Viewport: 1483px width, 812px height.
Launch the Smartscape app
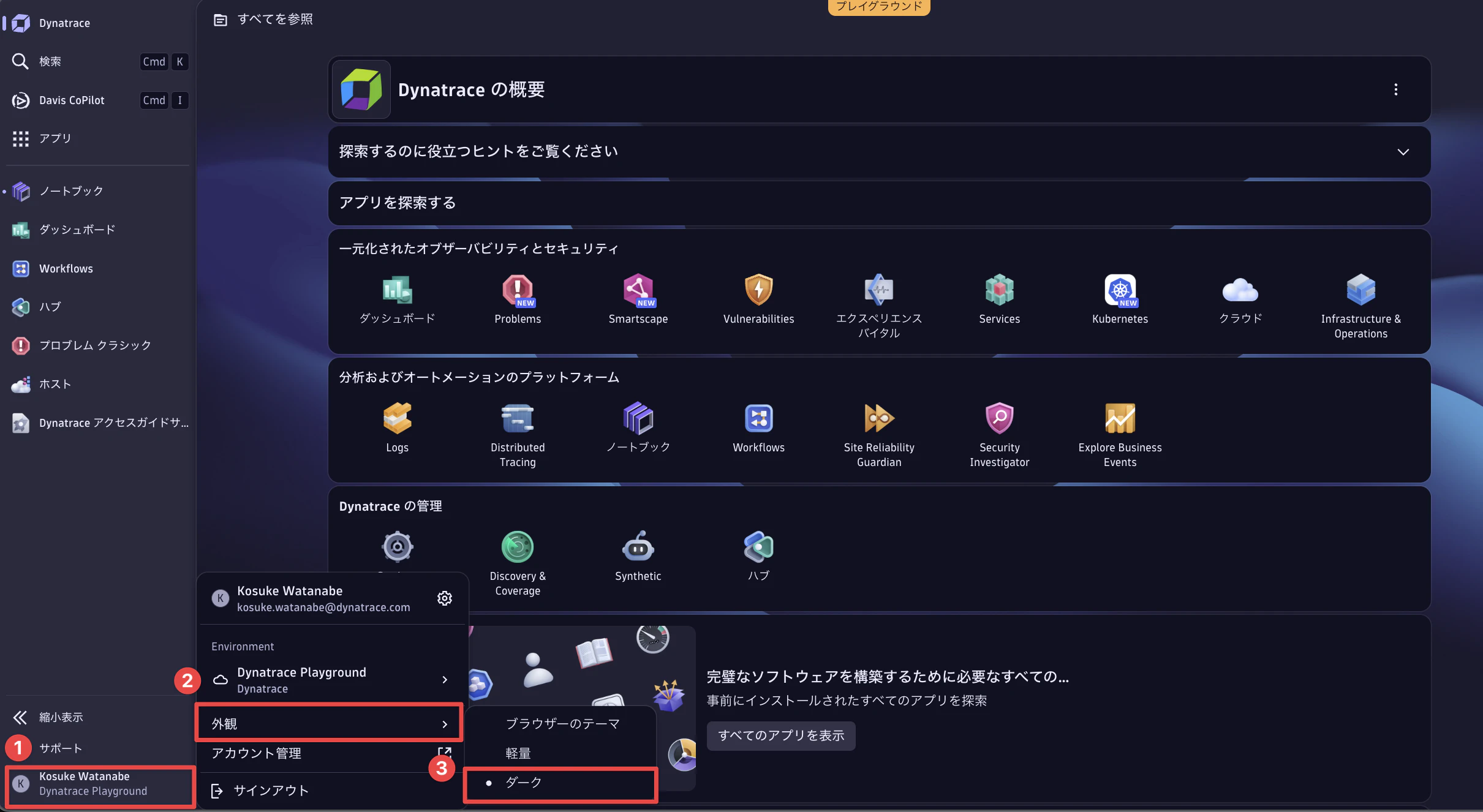coord(638,299)
